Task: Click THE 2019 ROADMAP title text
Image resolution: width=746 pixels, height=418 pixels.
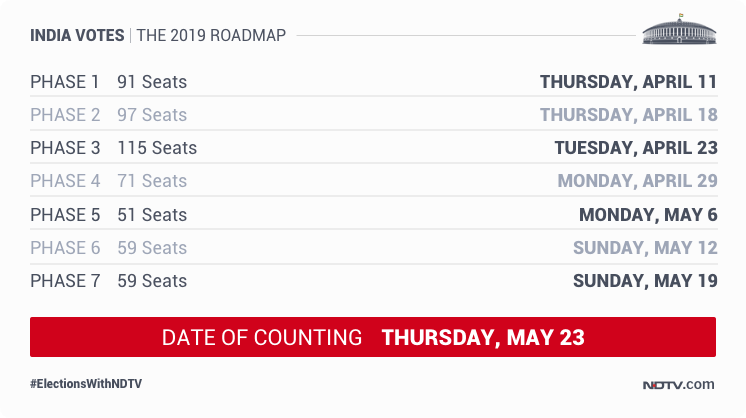Action: coord(211,36)
